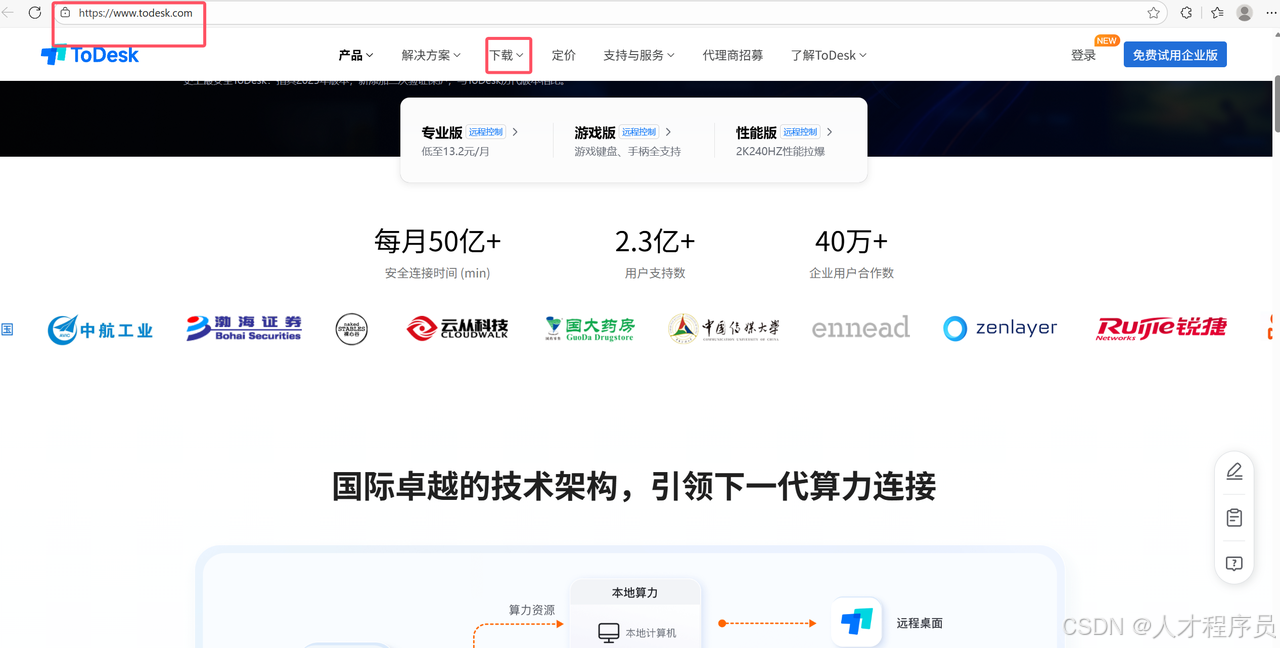Open the help question bubble icon
Viewport: 1280px width, 648px height.
point(1234,563)
